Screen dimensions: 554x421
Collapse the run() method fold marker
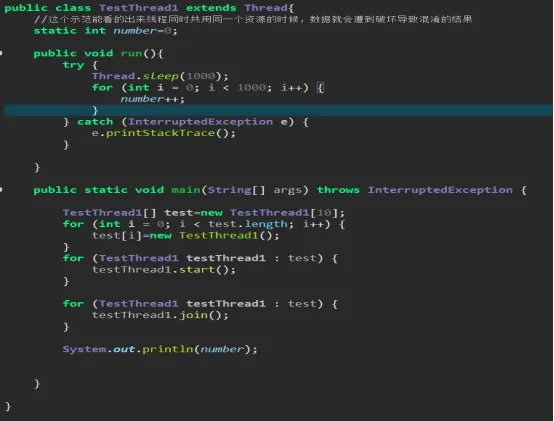coord(1,53)
